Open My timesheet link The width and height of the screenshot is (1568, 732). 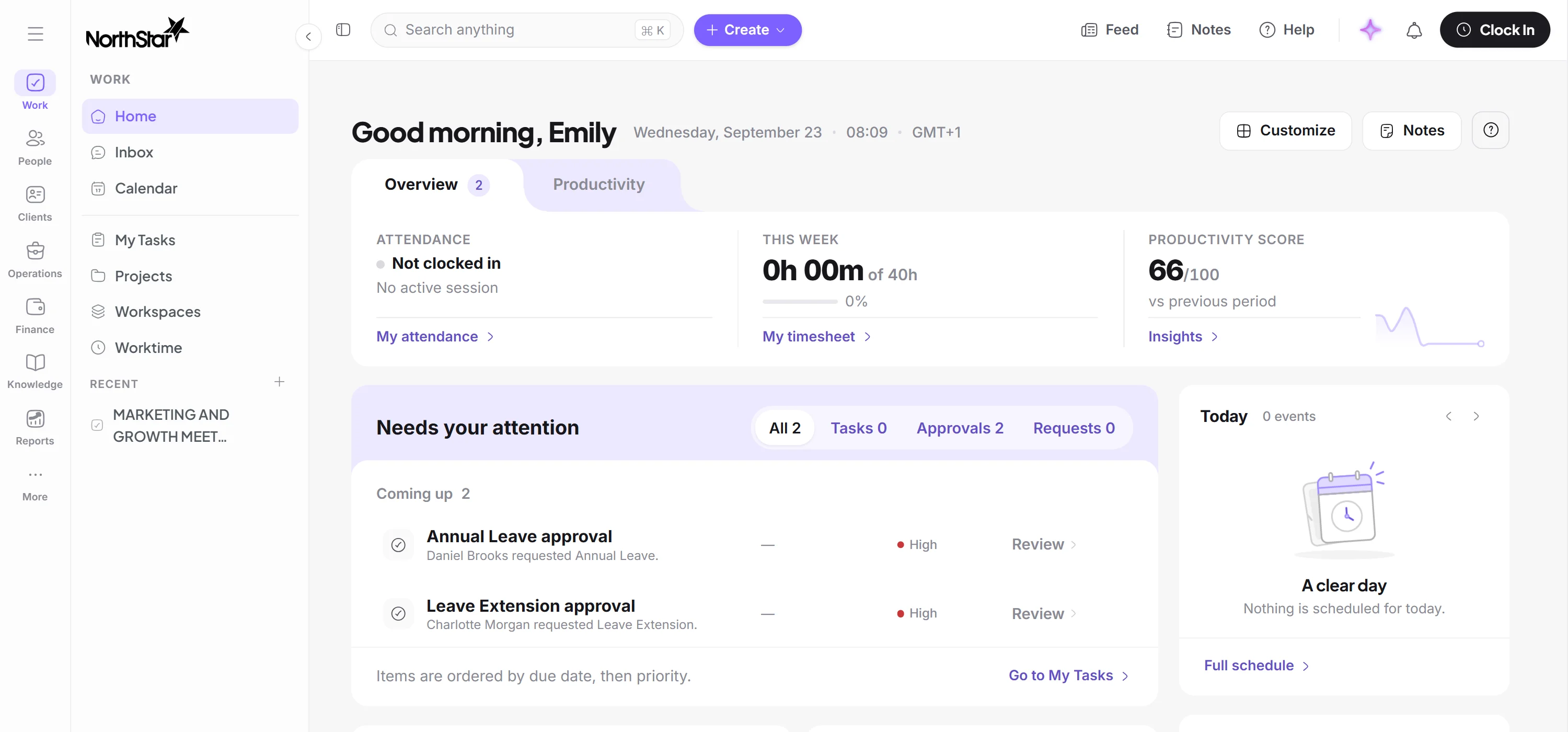pyautogui.click(x=817, y=337)
